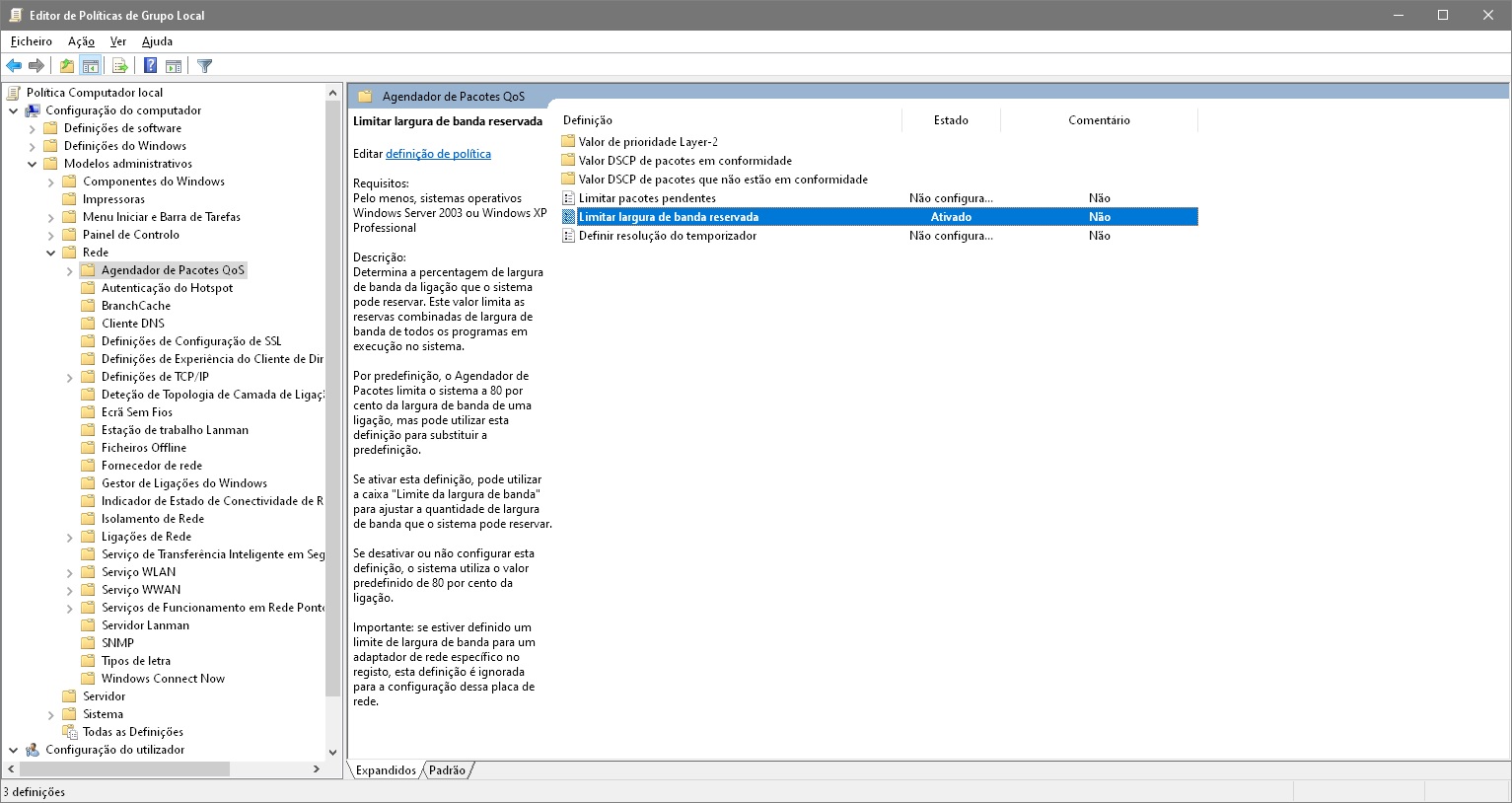The image size is (1512, 803).
Task: Select the Ecrã Sem Fios folder
Action: point(137,412)
